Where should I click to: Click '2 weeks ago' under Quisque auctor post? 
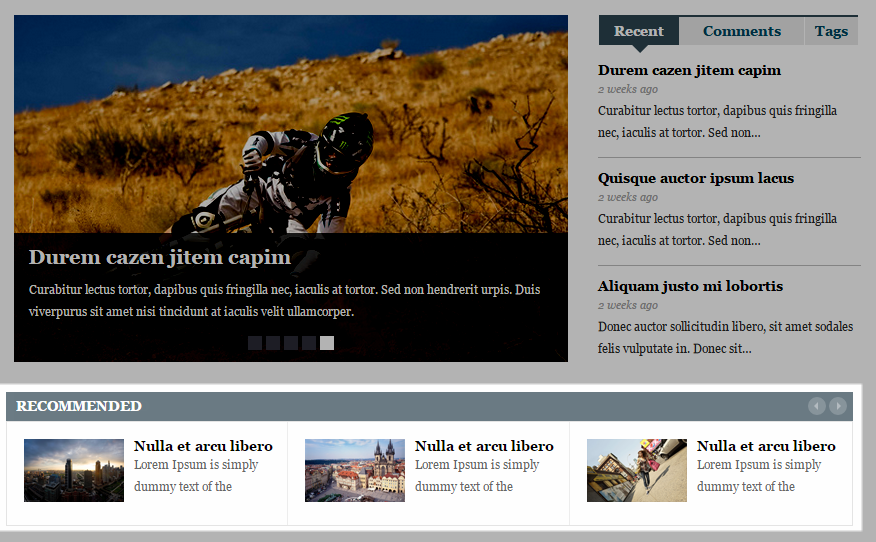tap(628, 197)
